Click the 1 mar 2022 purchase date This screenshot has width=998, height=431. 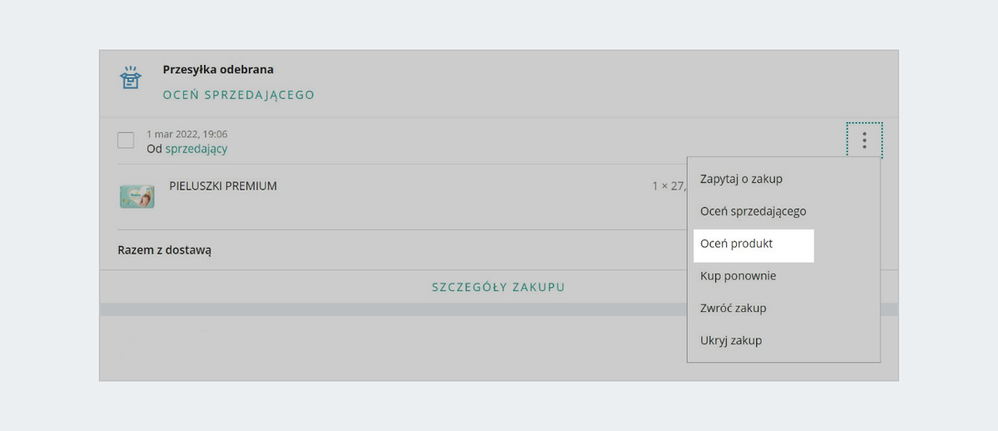pos(187,134)
